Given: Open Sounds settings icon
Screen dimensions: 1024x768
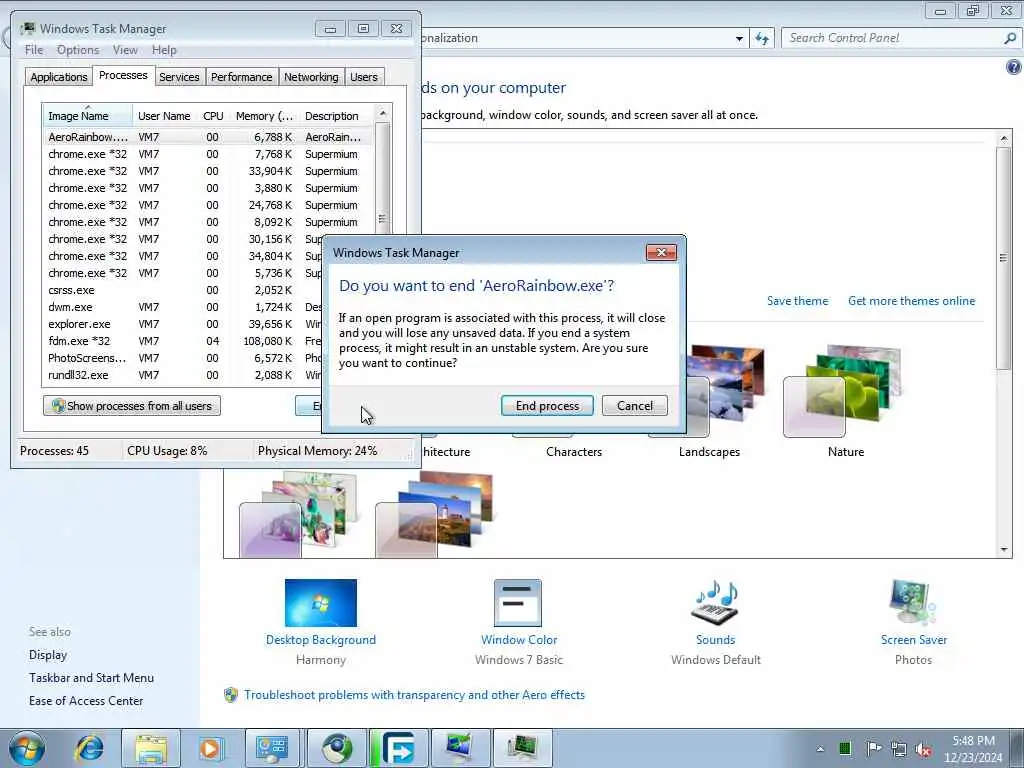Looking at the screenshot, I should [715, 603].
